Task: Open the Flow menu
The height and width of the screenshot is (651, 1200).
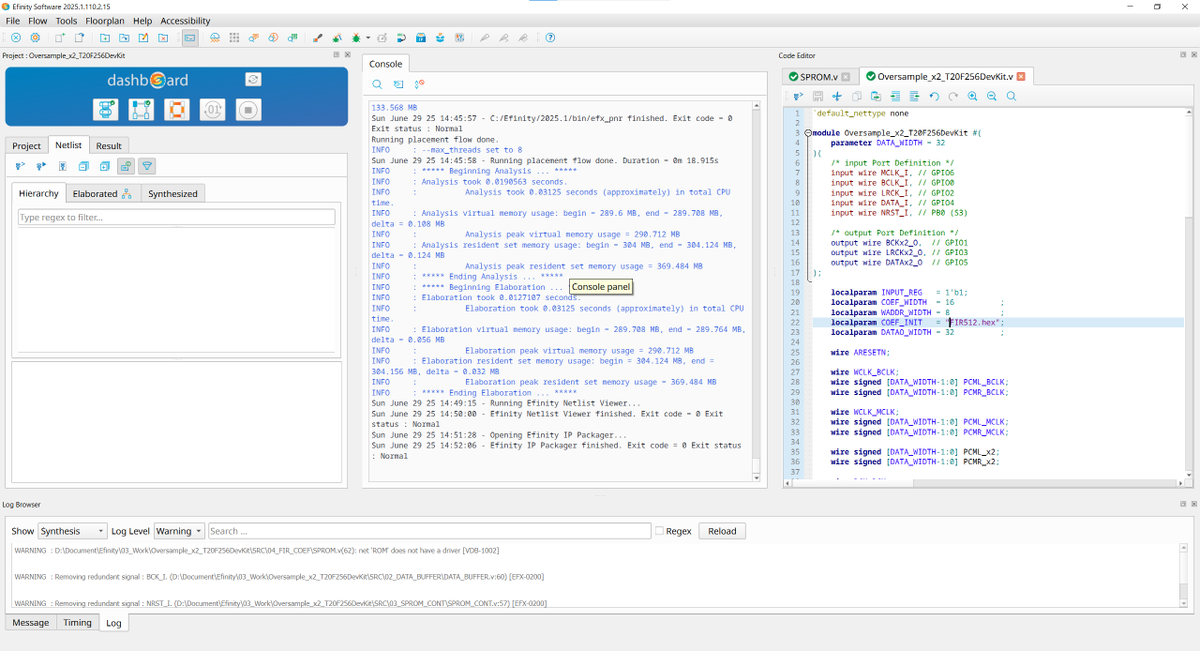Action: click(x=37, y=20)
